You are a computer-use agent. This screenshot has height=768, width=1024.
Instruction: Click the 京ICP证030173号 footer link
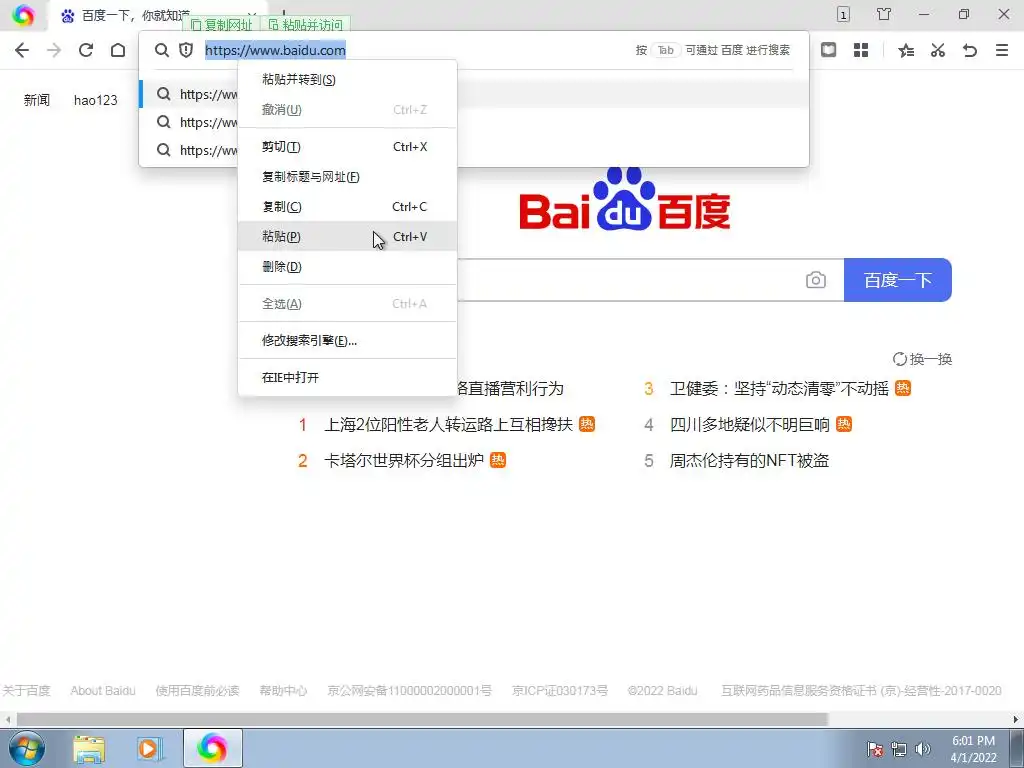[x=560, y=690]
